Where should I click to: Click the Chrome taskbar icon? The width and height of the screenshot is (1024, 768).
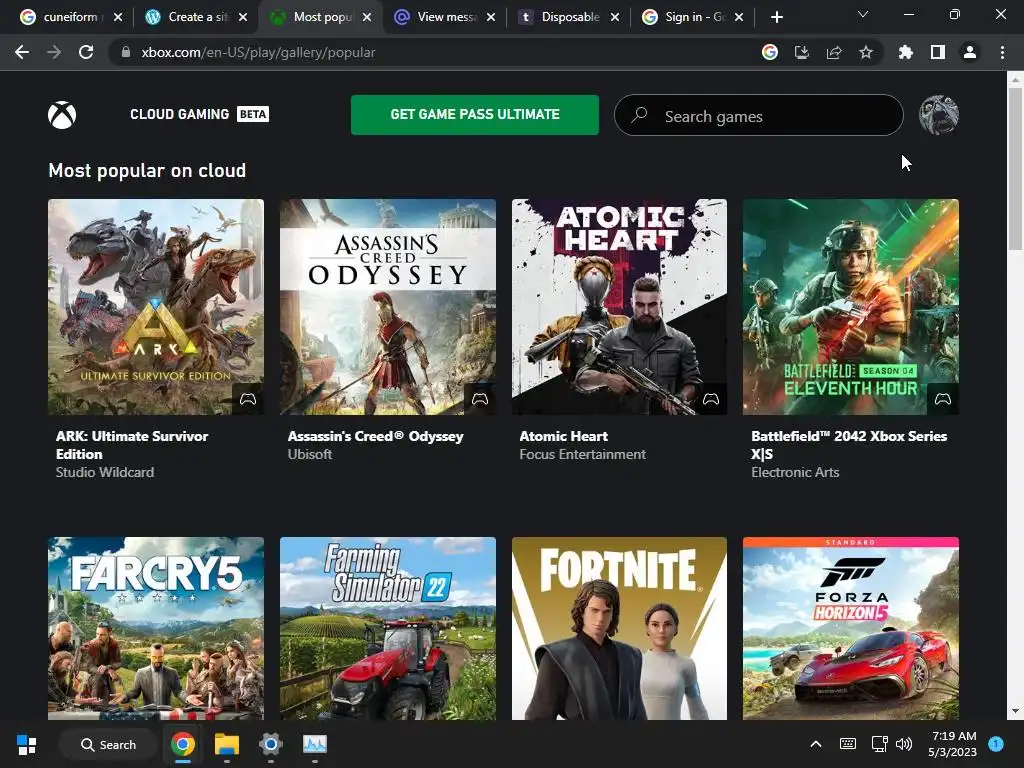point(183,744)
